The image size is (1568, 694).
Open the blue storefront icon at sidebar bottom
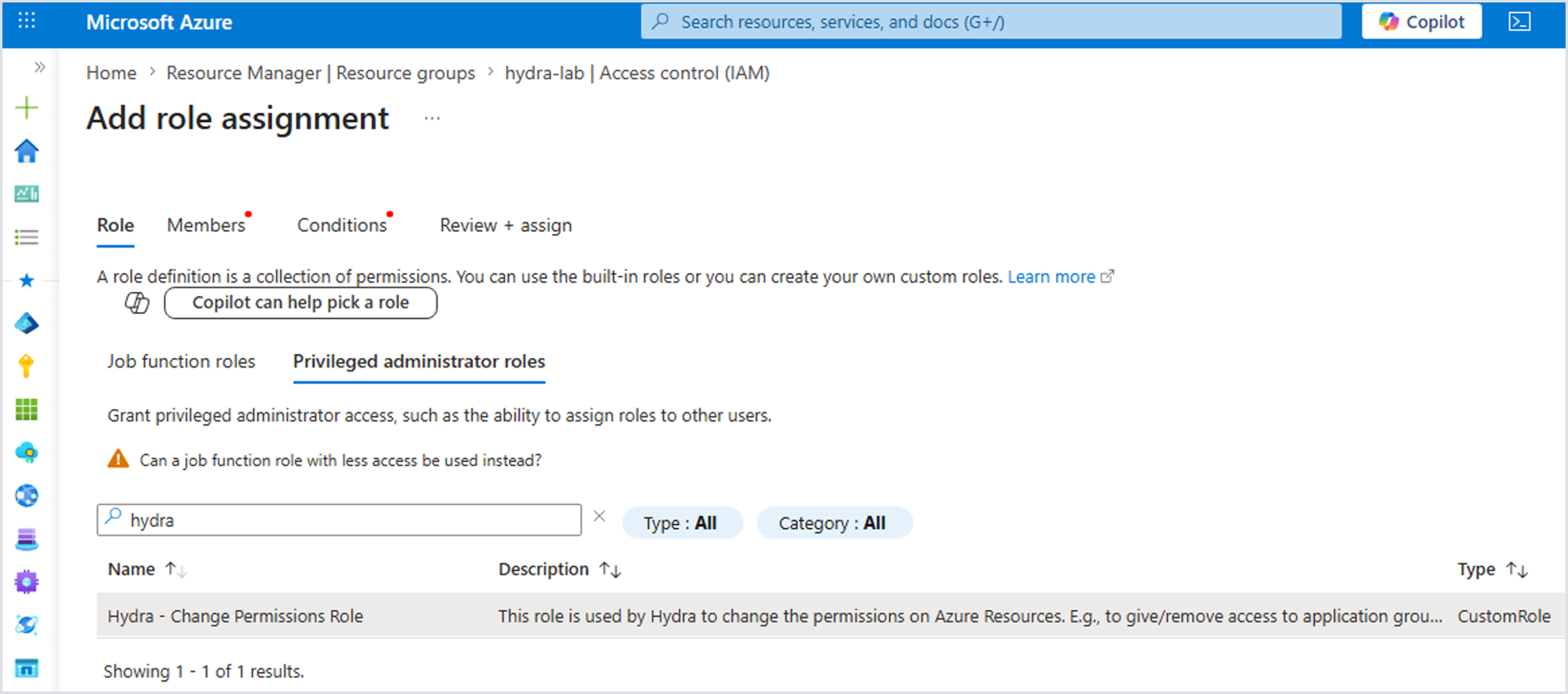point(27,668)
